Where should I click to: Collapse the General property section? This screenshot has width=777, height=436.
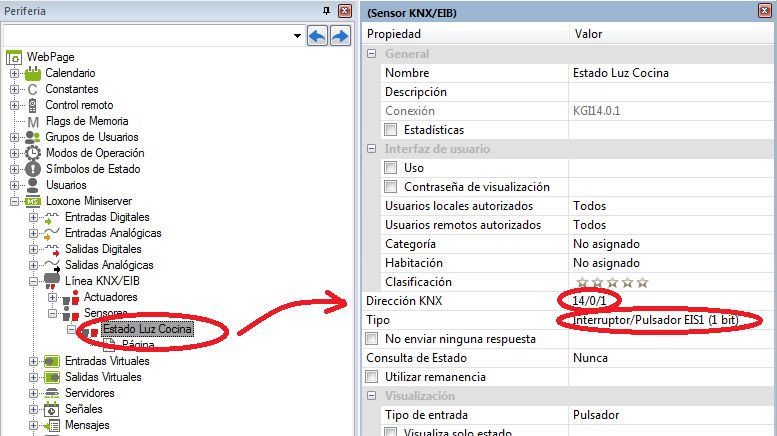[x=373, y=54]
